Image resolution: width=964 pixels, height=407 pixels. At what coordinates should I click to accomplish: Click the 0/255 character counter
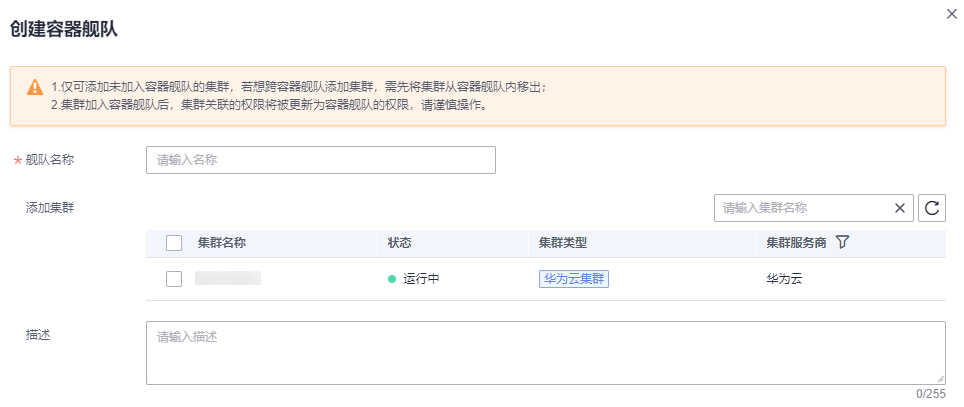coord(930,394)
